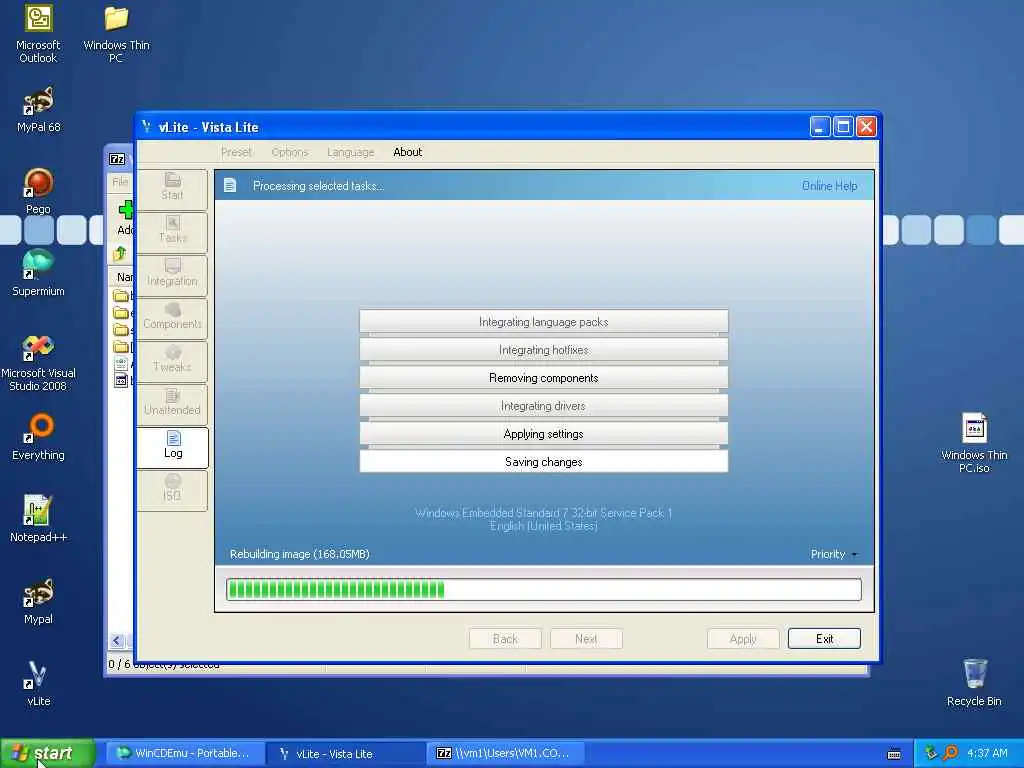Open the Windows Start button
The width and height of the screenshot is (1024, 768).
pos(47,753)
